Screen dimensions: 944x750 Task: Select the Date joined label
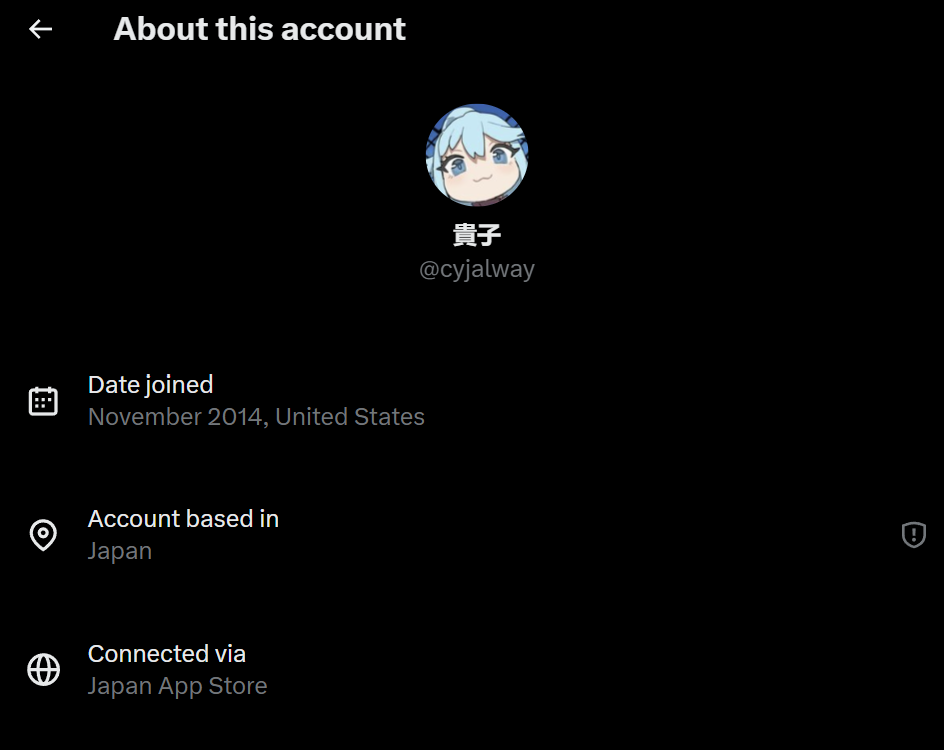tap(151, 385)
